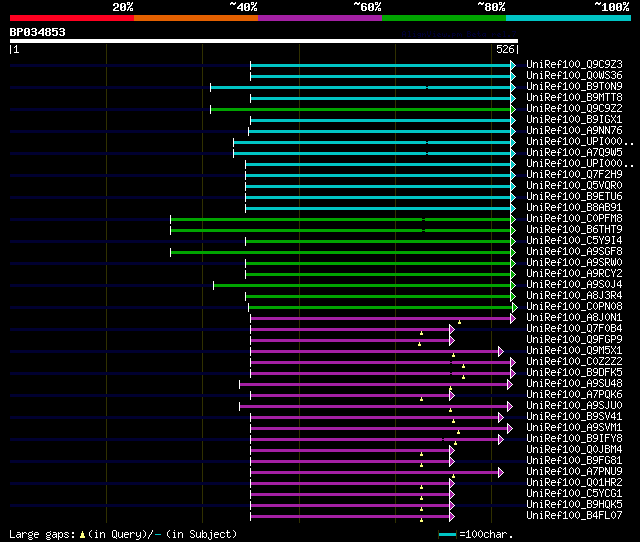Click the cyan alignment bar for Q9C9Z3
The height and width of the screenshot is (542, 640).
[381, 66]
